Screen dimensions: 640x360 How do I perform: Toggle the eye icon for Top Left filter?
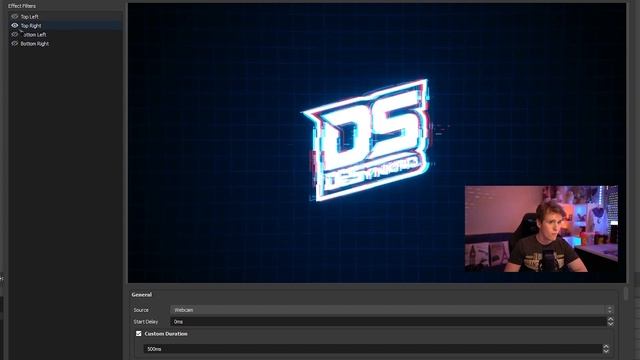(x=15, y=17)
